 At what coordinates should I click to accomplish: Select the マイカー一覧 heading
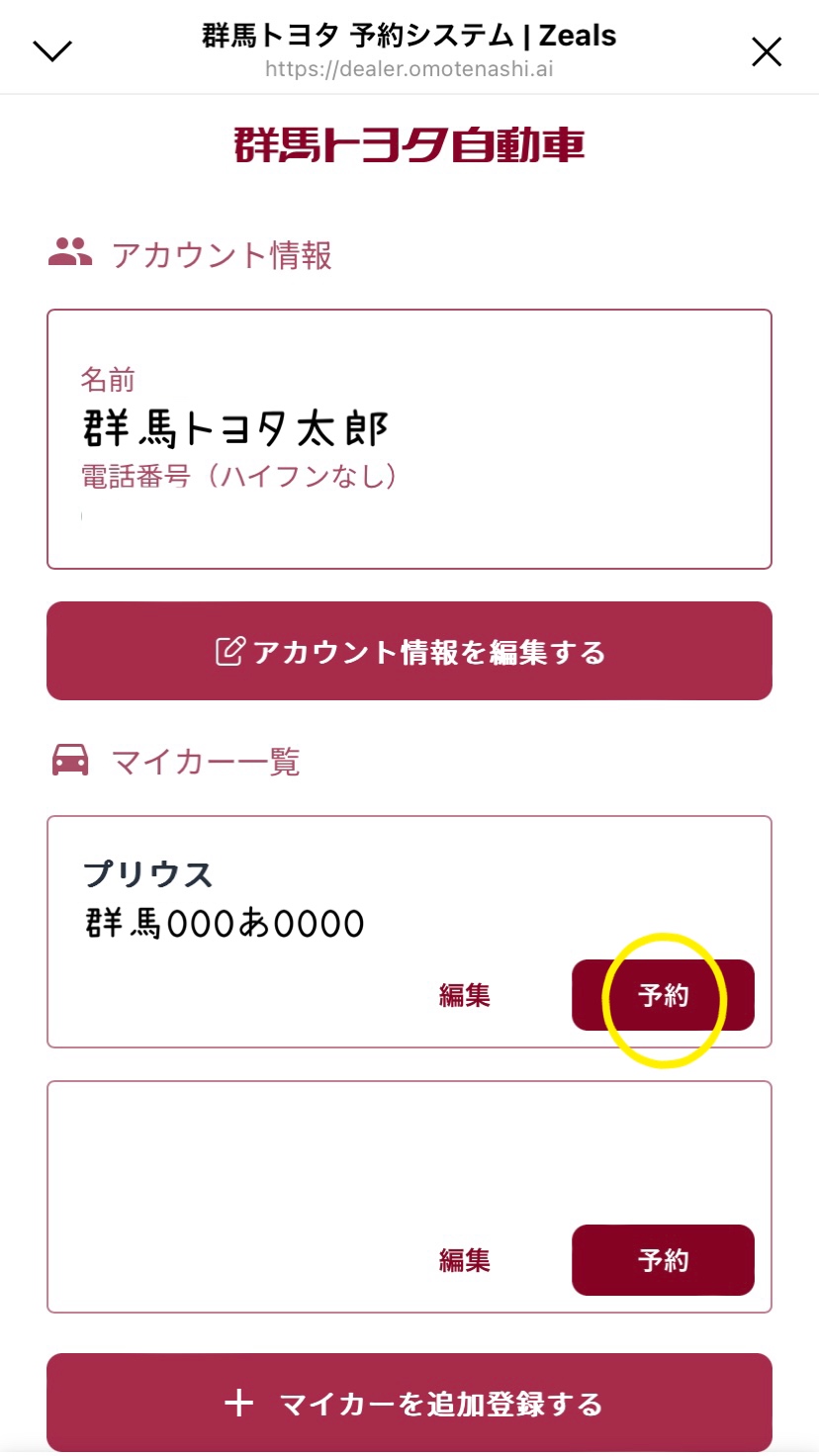(206, 762)
